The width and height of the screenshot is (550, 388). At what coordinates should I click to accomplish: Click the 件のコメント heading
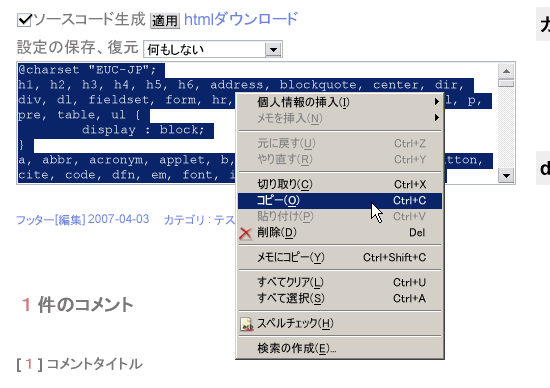coord(86,305)
